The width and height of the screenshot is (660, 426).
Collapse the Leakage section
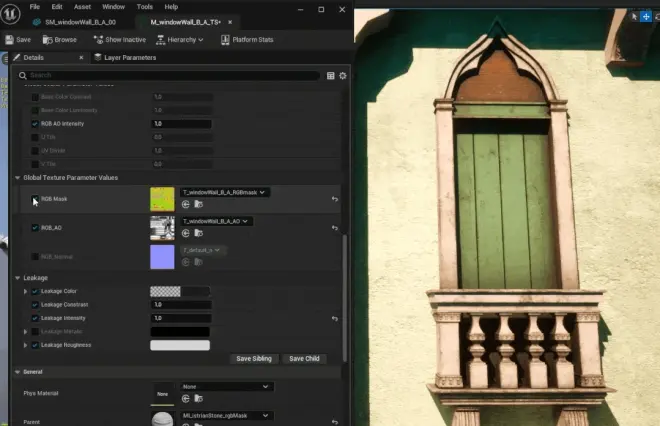[18, 278]
